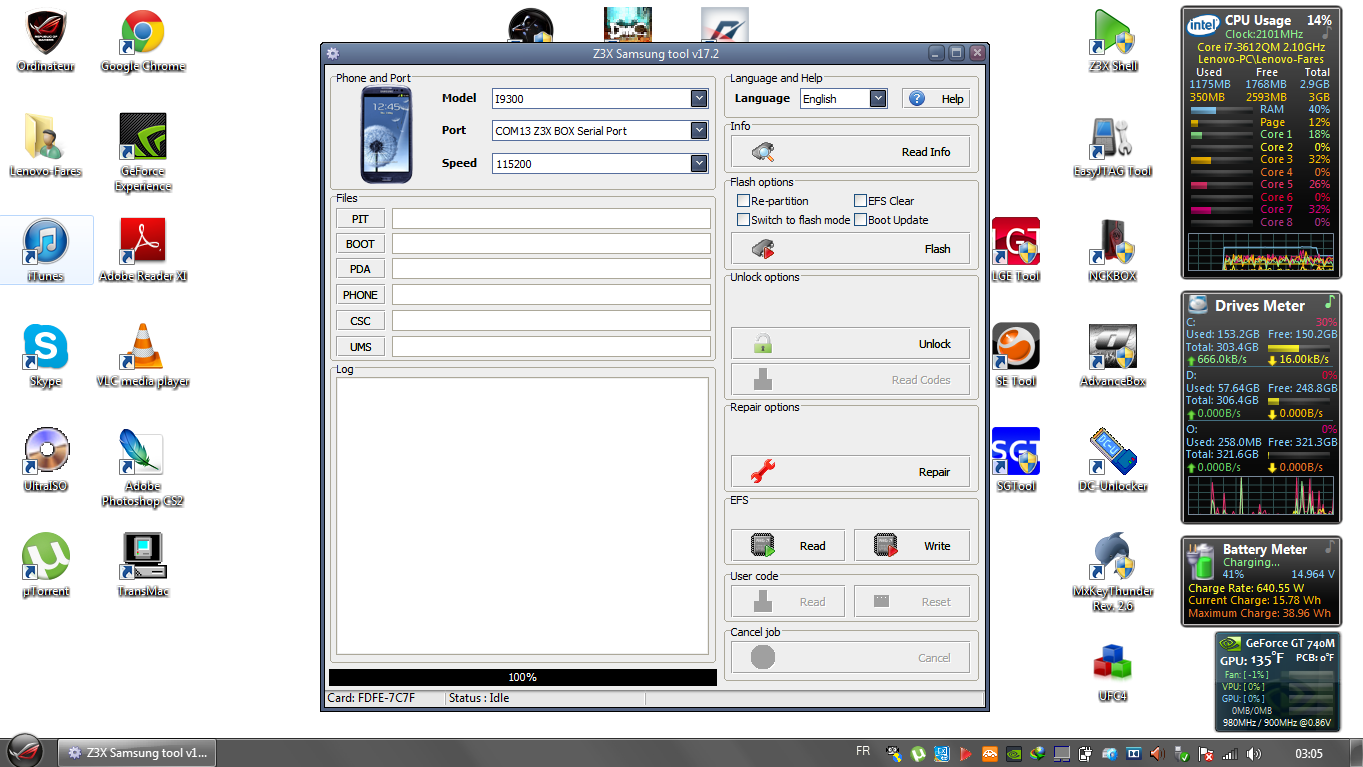Open the AdvanceBox desktop icon

click(x=1112, y=356)
